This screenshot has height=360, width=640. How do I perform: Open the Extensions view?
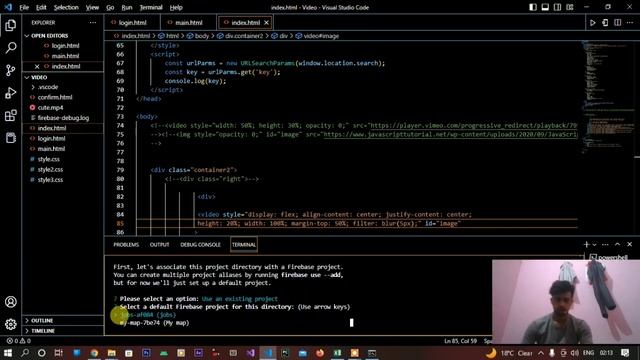pos(11,116)
